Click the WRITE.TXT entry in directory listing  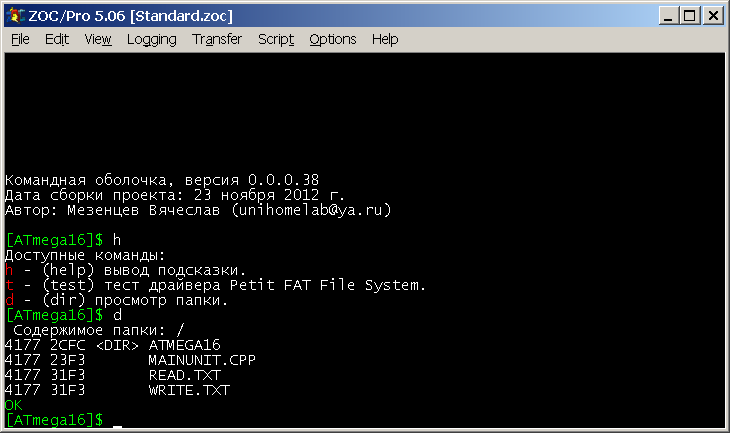click(188, 390)
